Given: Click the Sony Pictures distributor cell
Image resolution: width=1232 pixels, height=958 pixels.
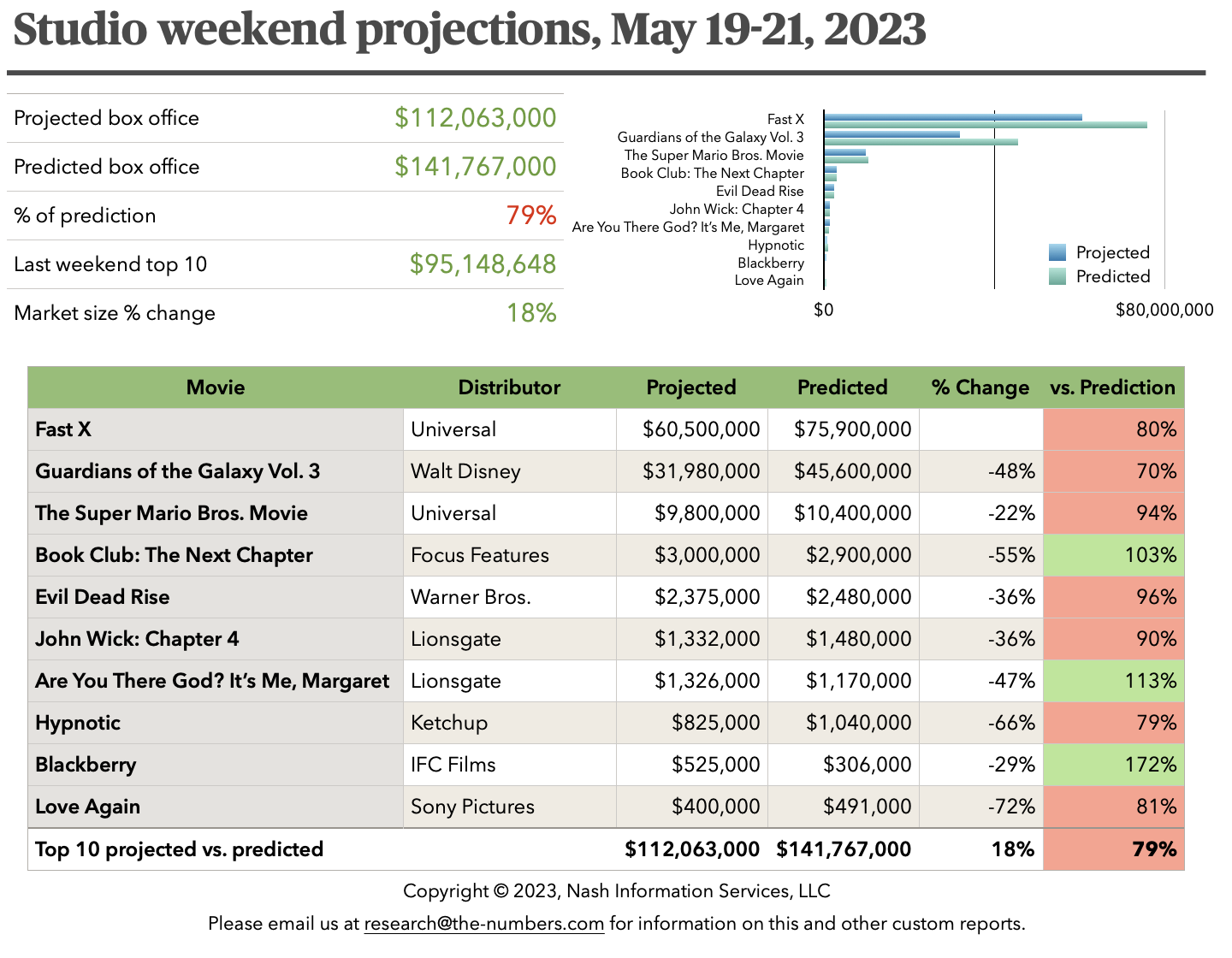Looking at the screenshot, I should pos(472,807).
